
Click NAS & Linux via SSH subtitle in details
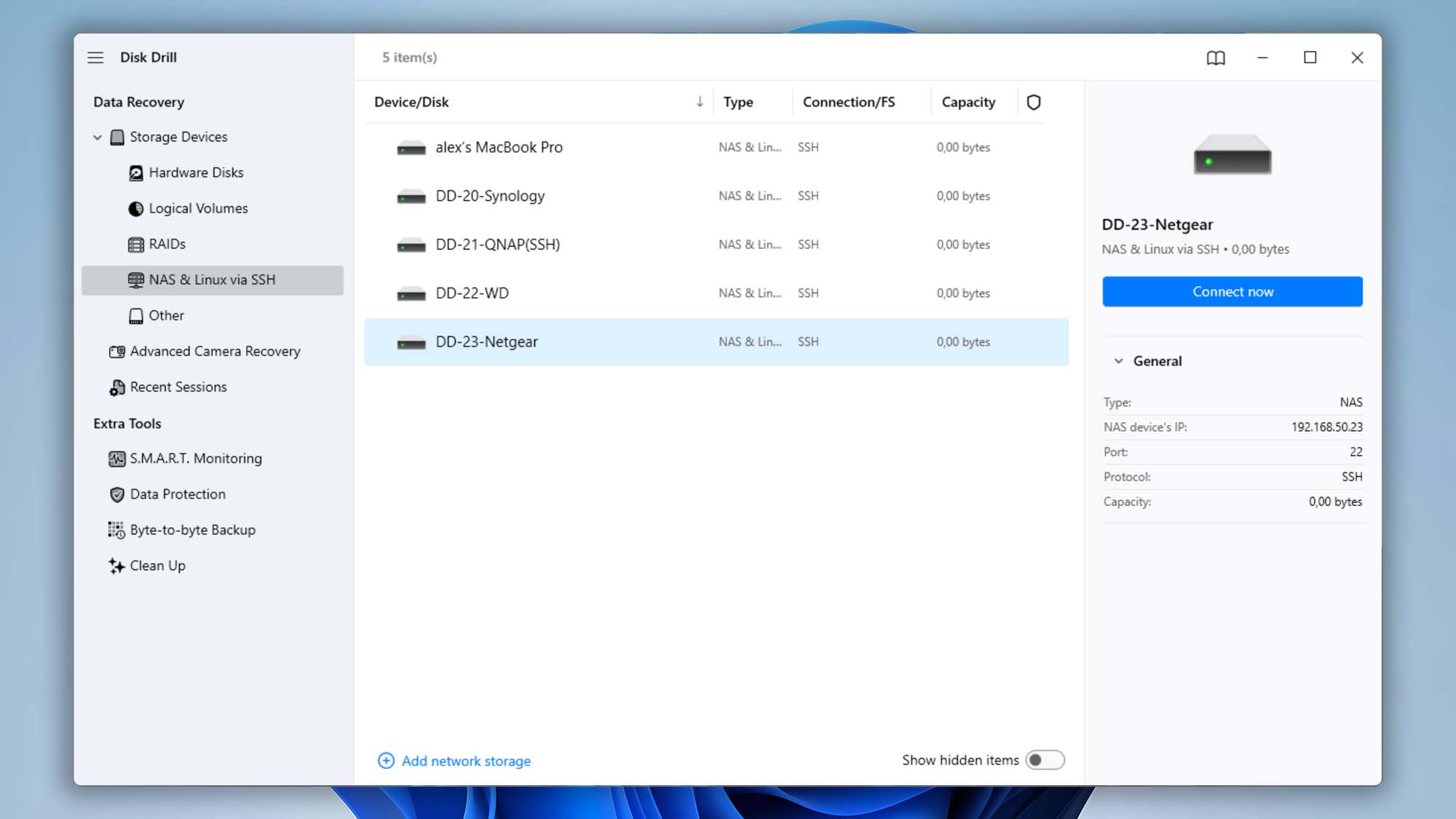(1160, 250)
